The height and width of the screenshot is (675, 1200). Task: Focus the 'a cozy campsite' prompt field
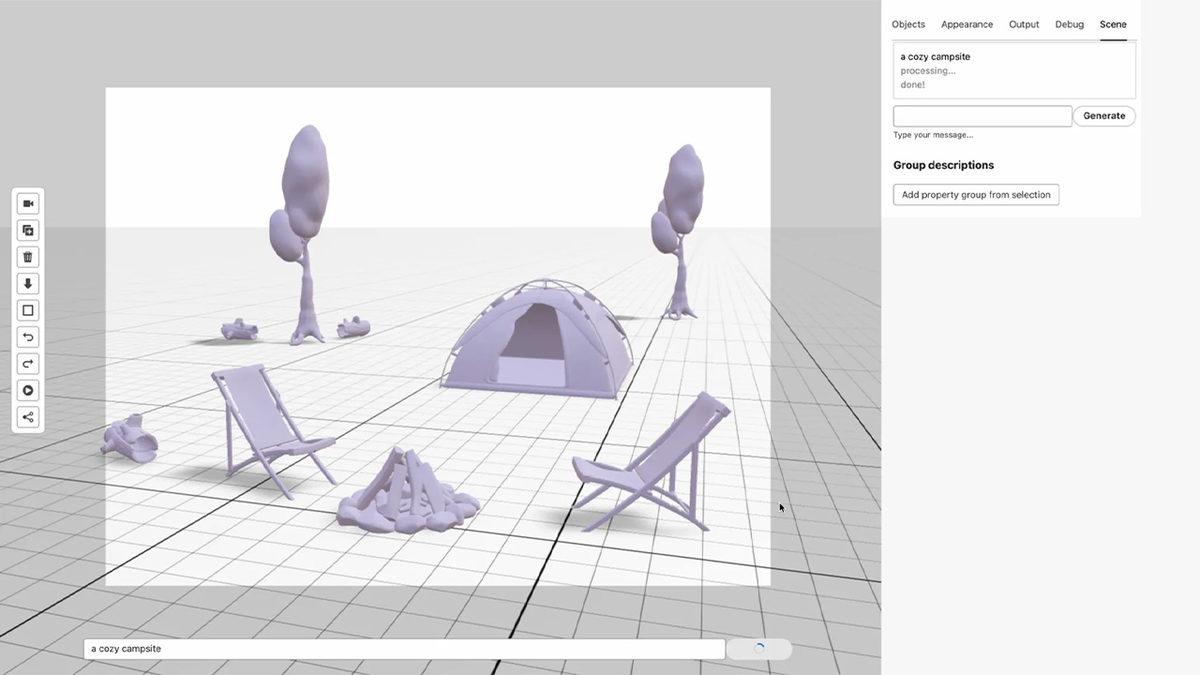(400, 648)
